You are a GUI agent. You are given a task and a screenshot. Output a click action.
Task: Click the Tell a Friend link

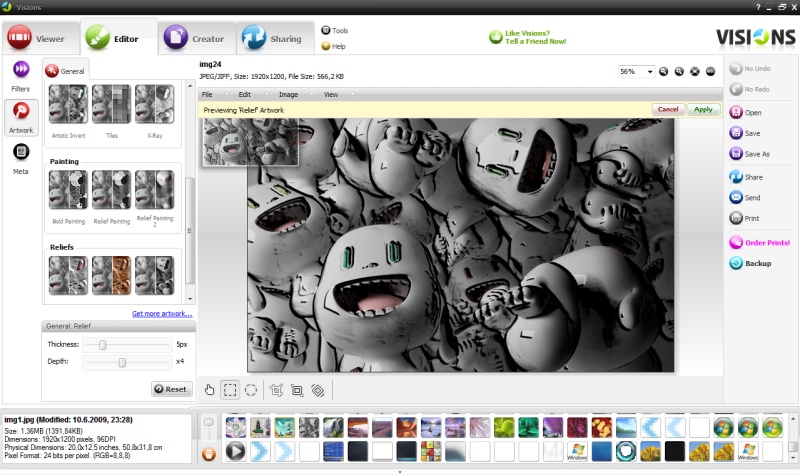[536, 41]
